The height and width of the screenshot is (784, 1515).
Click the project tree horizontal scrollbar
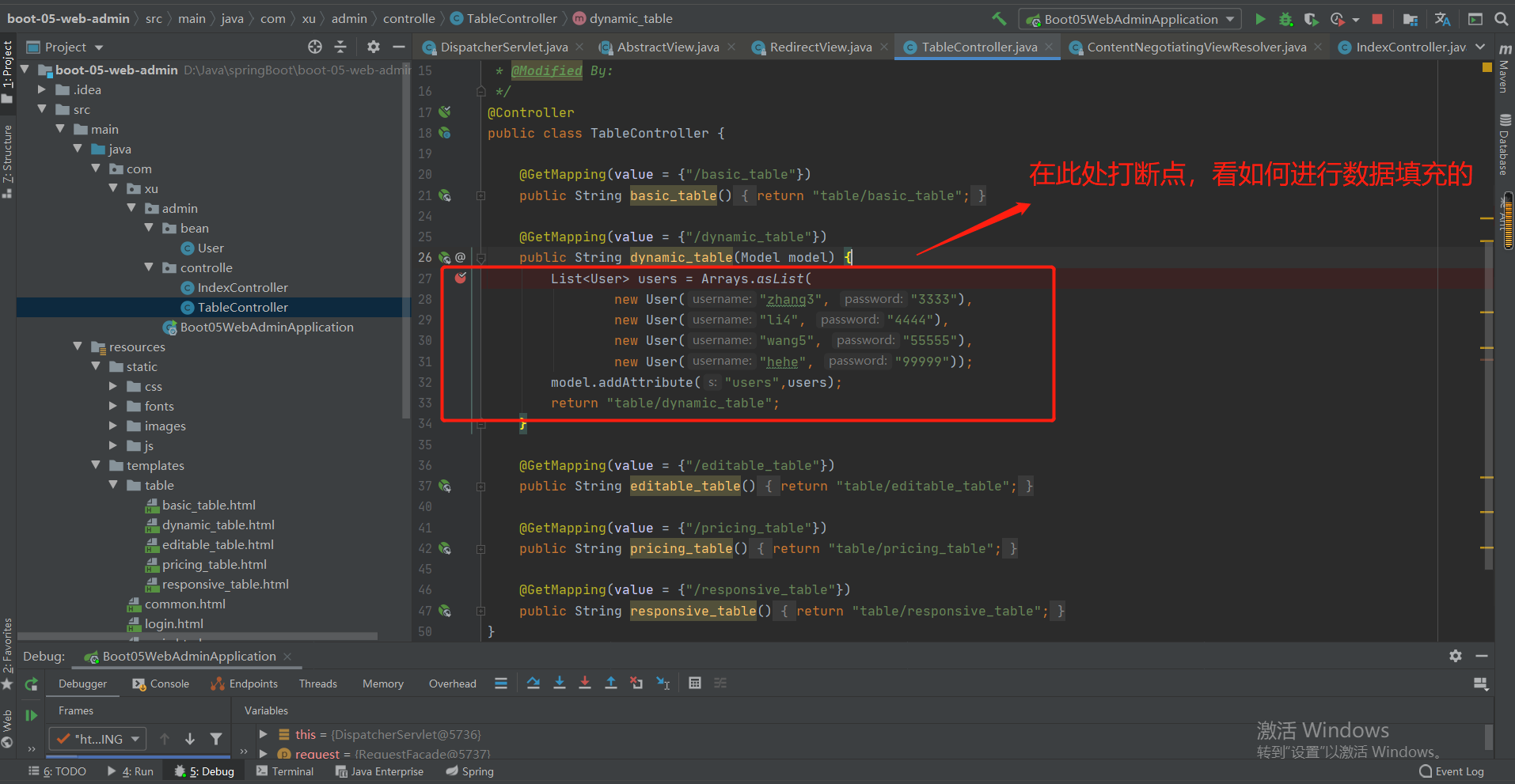[198, 635]
